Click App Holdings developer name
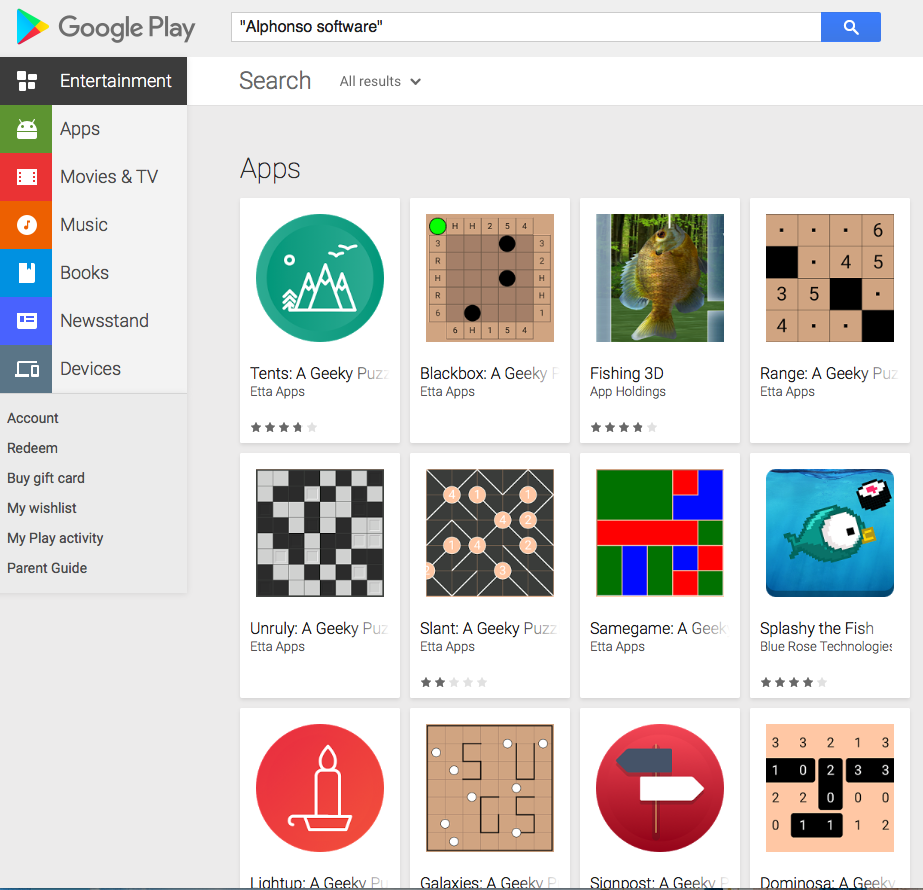Image resolution: width=923 pixels, height=890 pixels. 627,391
